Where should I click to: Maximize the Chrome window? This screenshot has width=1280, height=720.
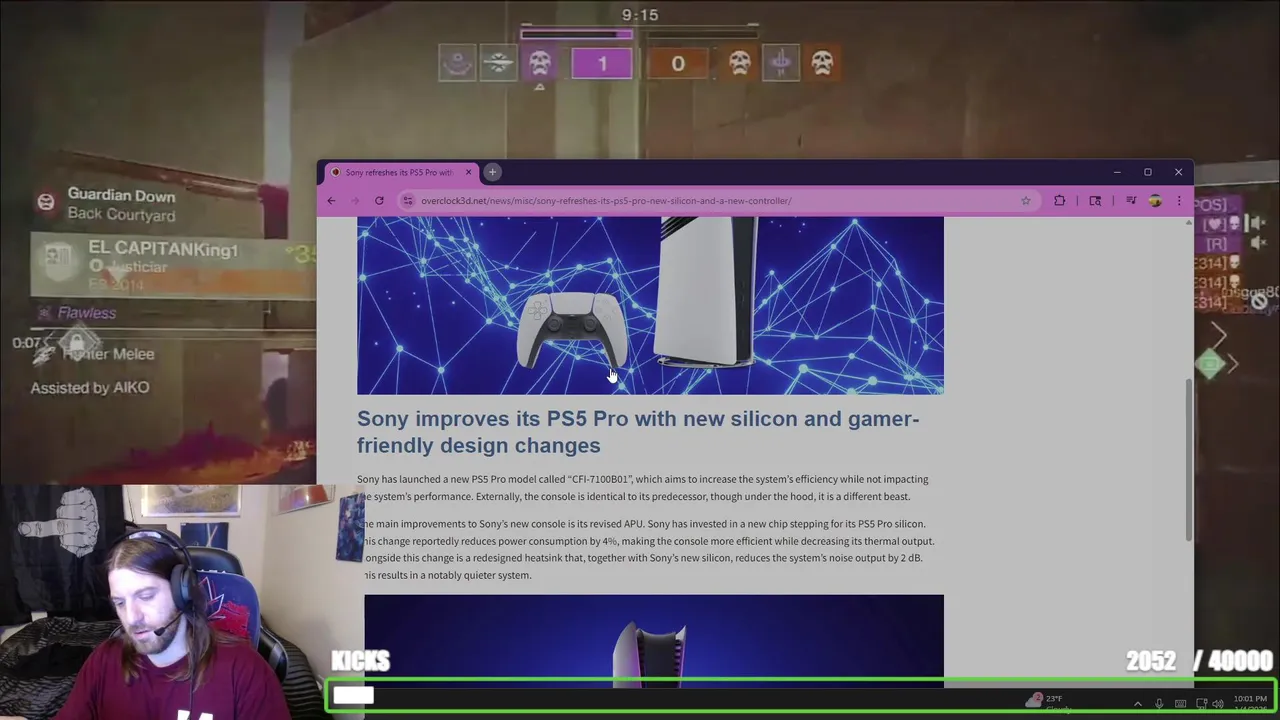(x=1148, y=172)
